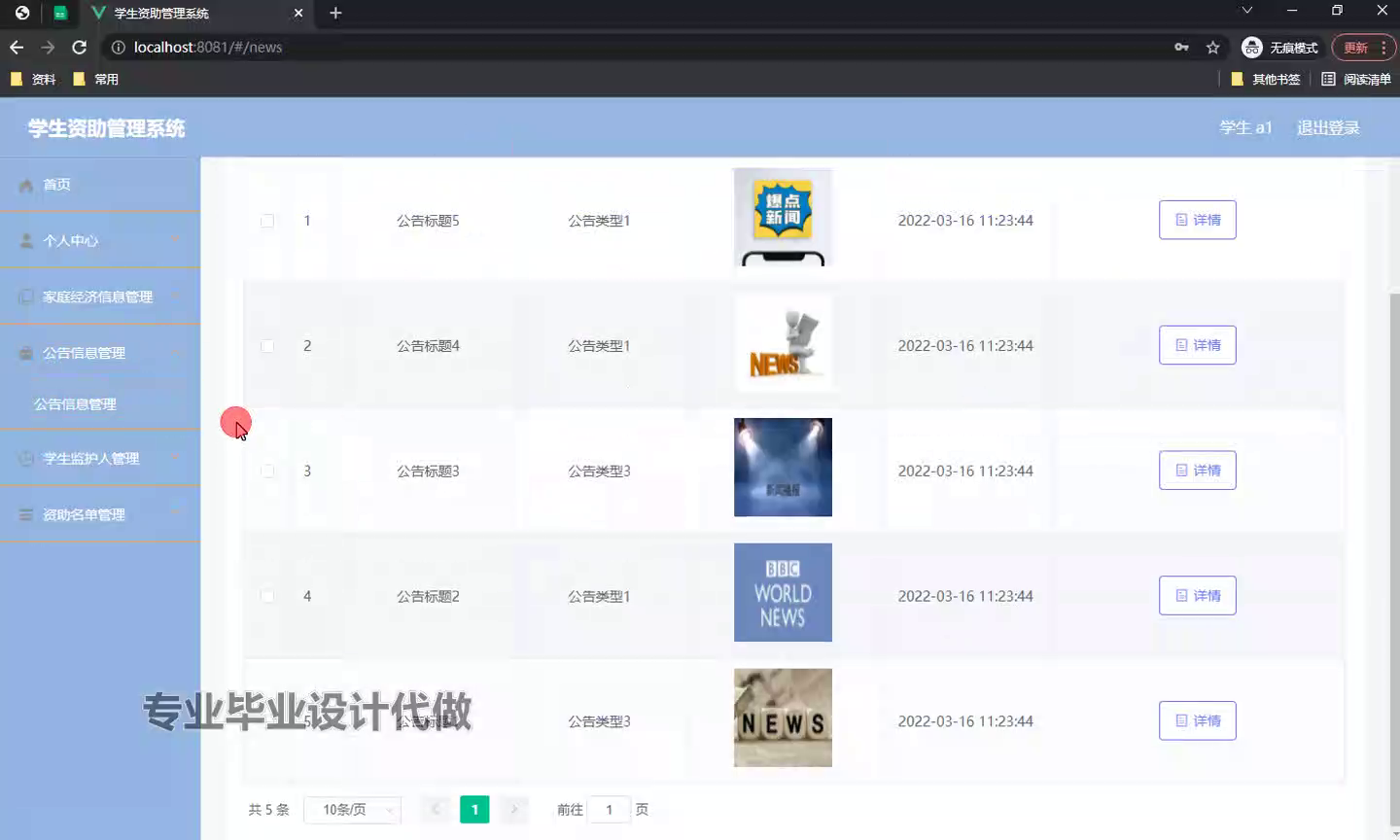The height and width of the screenshot is (840, 1400).
Task: Open 详情 for 公告标题4
Action: [1198, 345]
